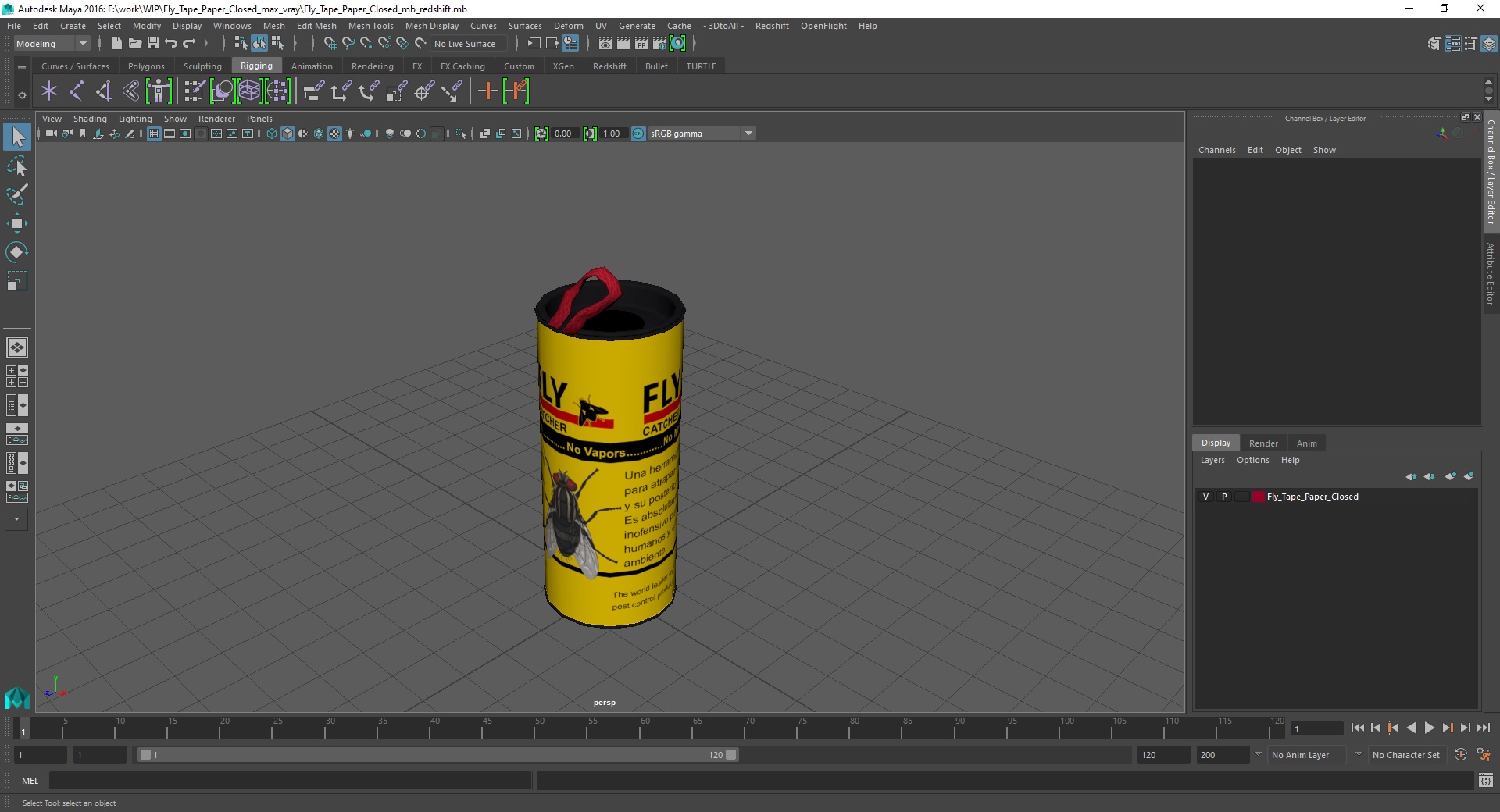Click the IPR render icon

point(641,44)
